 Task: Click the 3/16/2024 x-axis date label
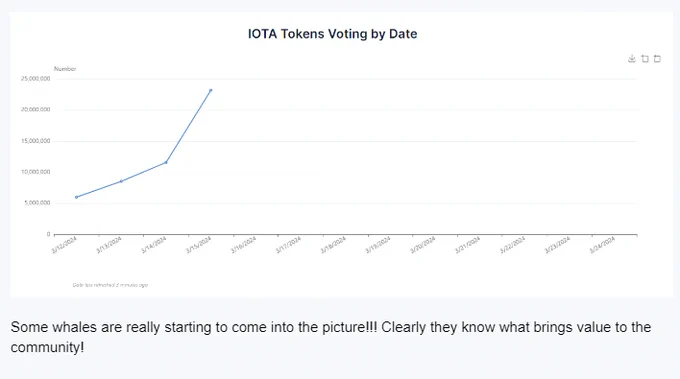pyautogui.click(x=243, y=245)
